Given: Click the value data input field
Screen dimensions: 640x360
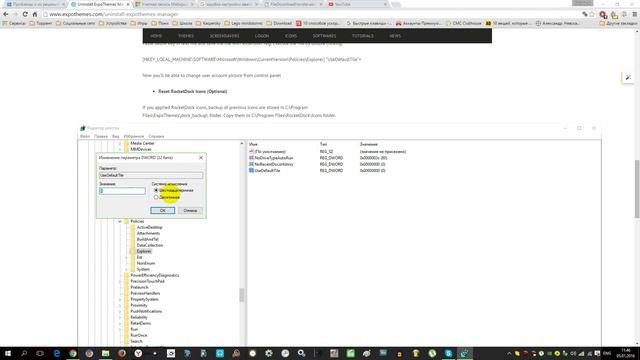Looking at the screenshot, I should tap(122, 191).
